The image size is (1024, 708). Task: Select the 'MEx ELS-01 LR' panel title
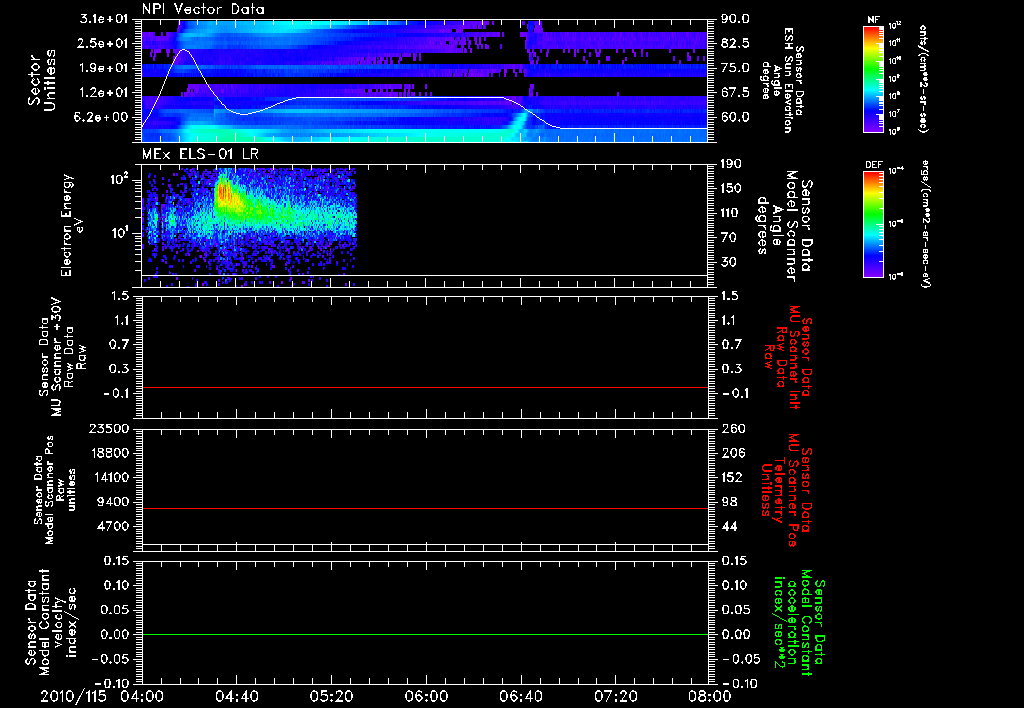point(200,154)
